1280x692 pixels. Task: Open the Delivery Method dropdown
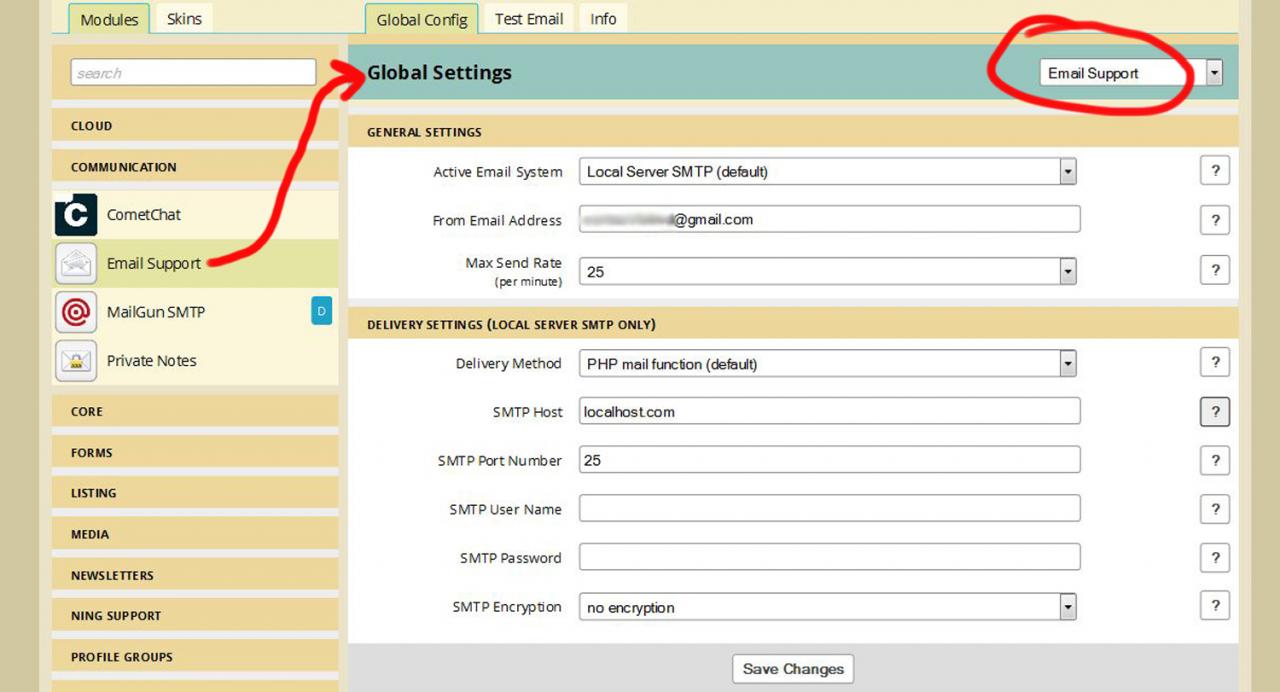coord(828,364)
